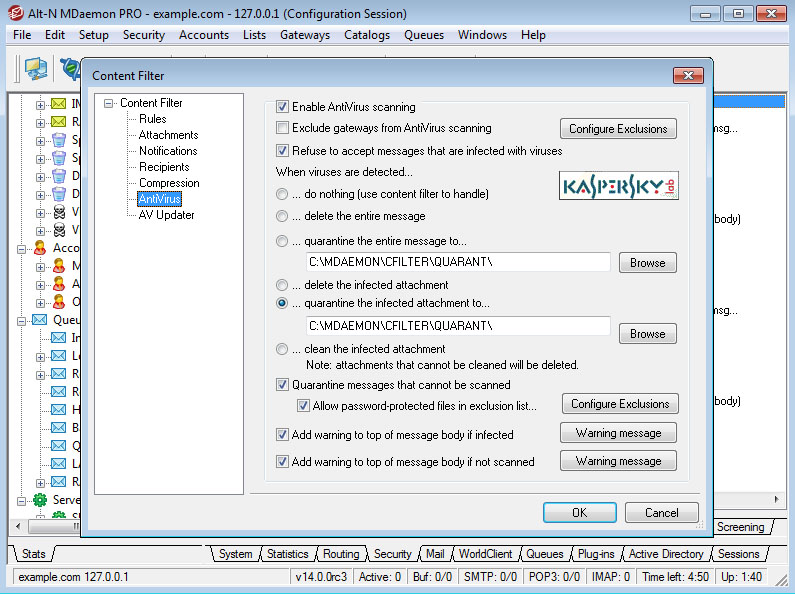This screenshot has height=594, width=795.
Task: Click the Accounts person icon in the tree
Action: click(40, 247)
